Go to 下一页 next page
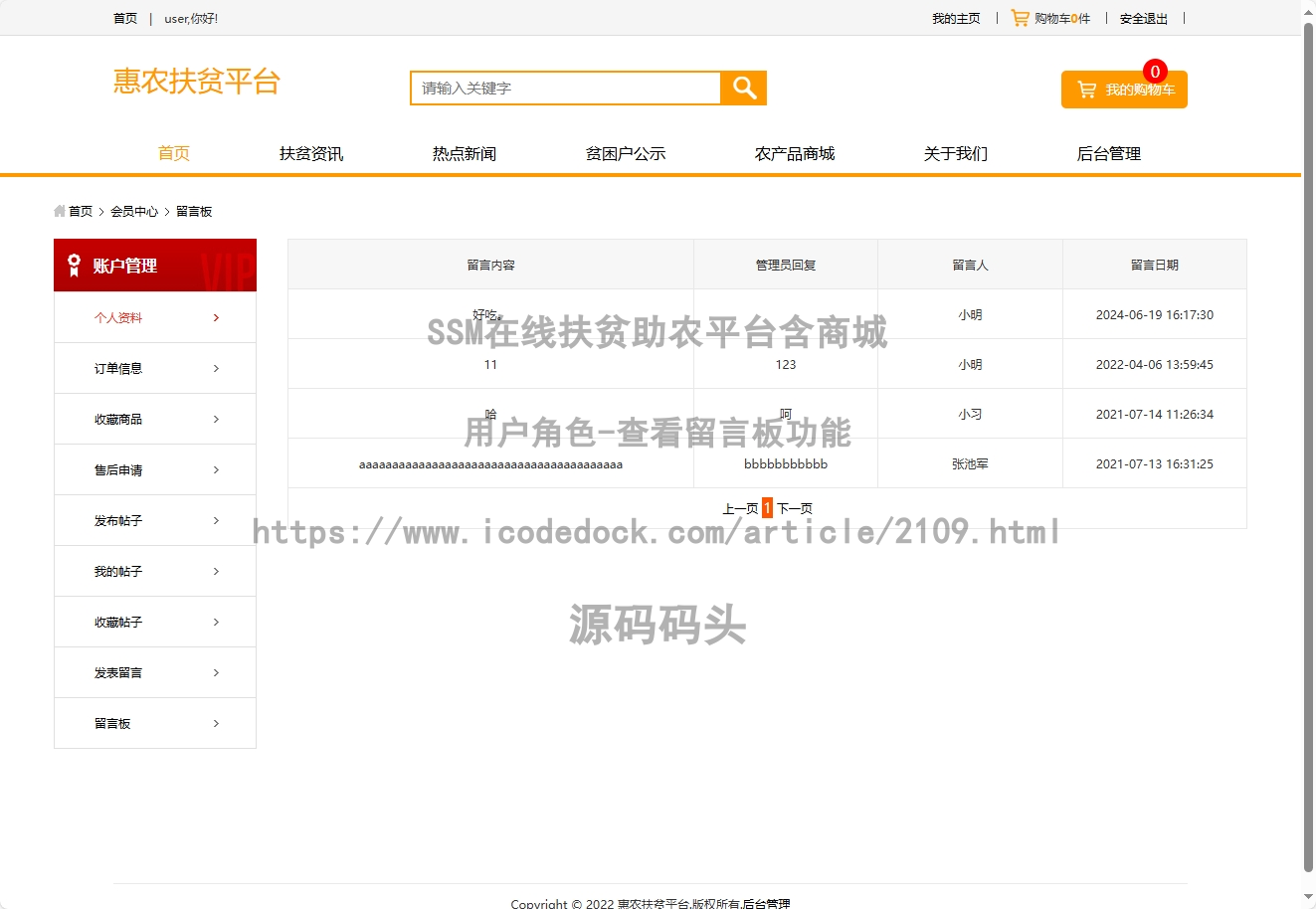The image size is (1316, 909). [x=794, y=508]
